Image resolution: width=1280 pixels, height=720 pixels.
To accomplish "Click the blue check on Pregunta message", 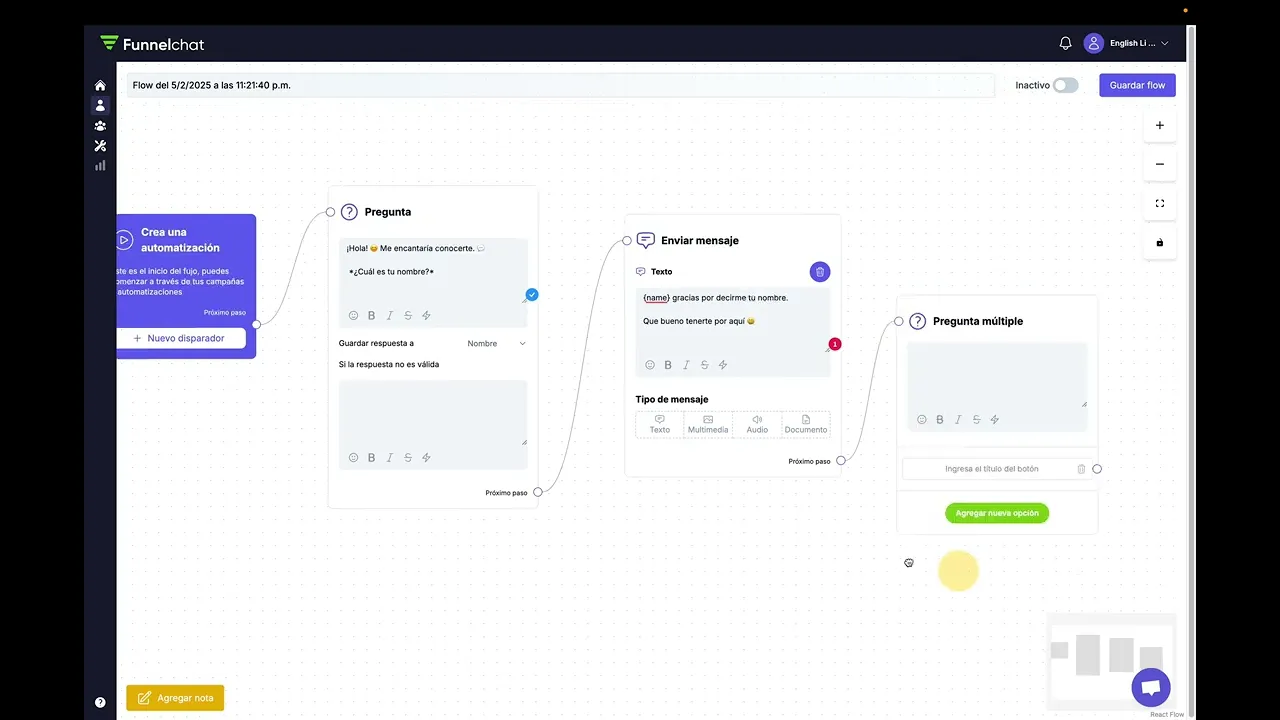I will point(532,294).
